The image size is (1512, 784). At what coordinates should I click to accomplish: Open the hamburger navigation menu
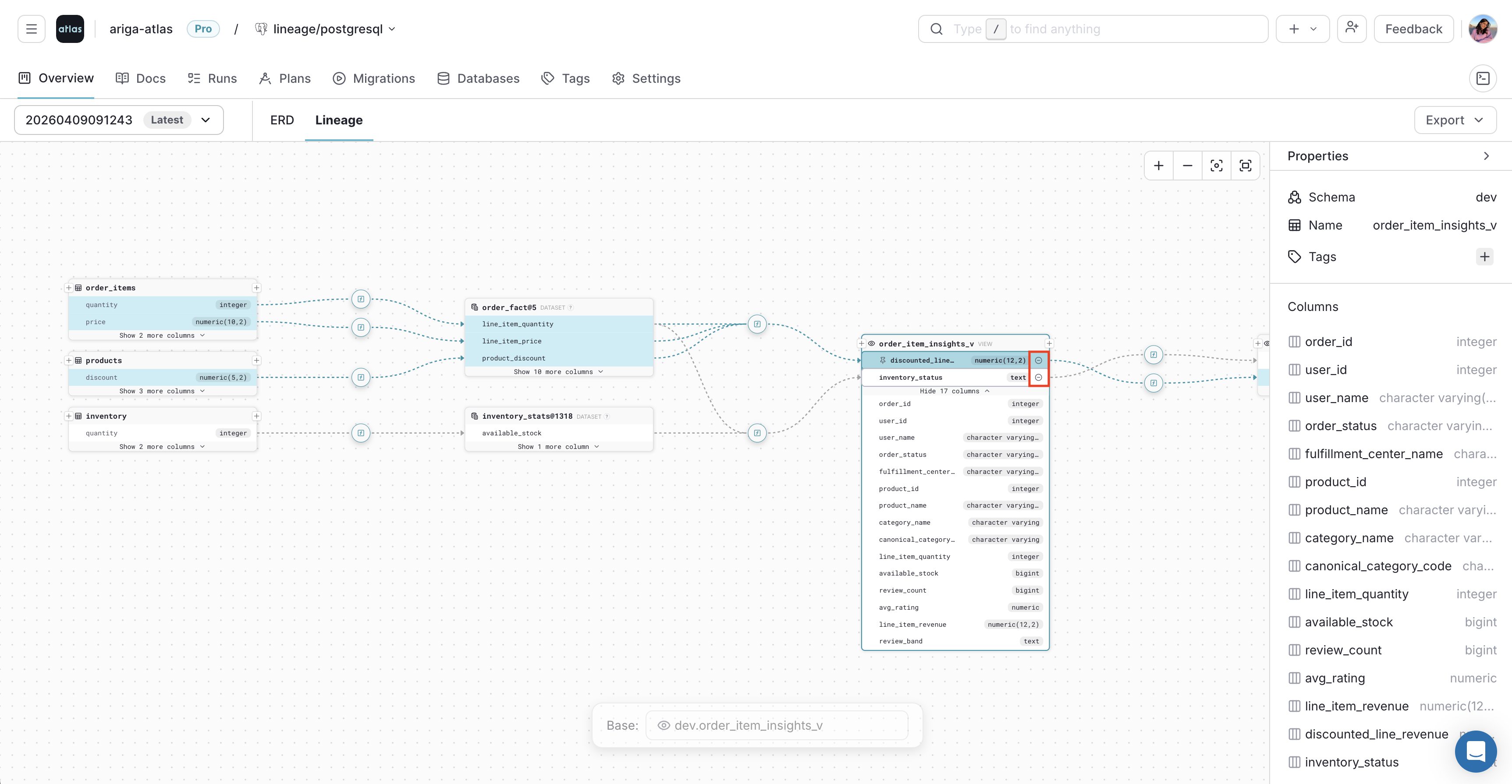tap(31, 28)
